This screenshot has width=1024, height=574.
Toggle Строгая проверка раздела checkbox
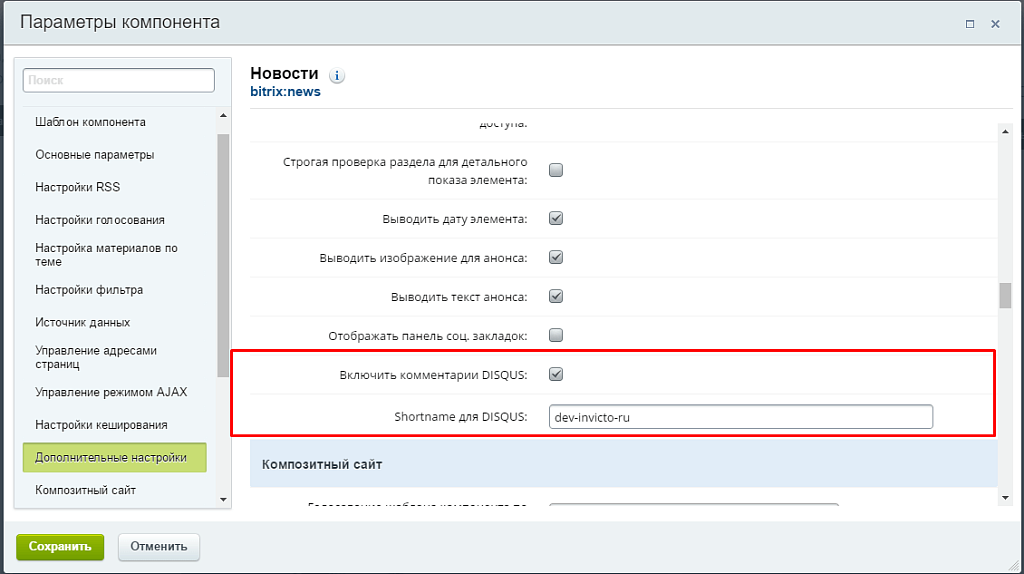(557, 170)
